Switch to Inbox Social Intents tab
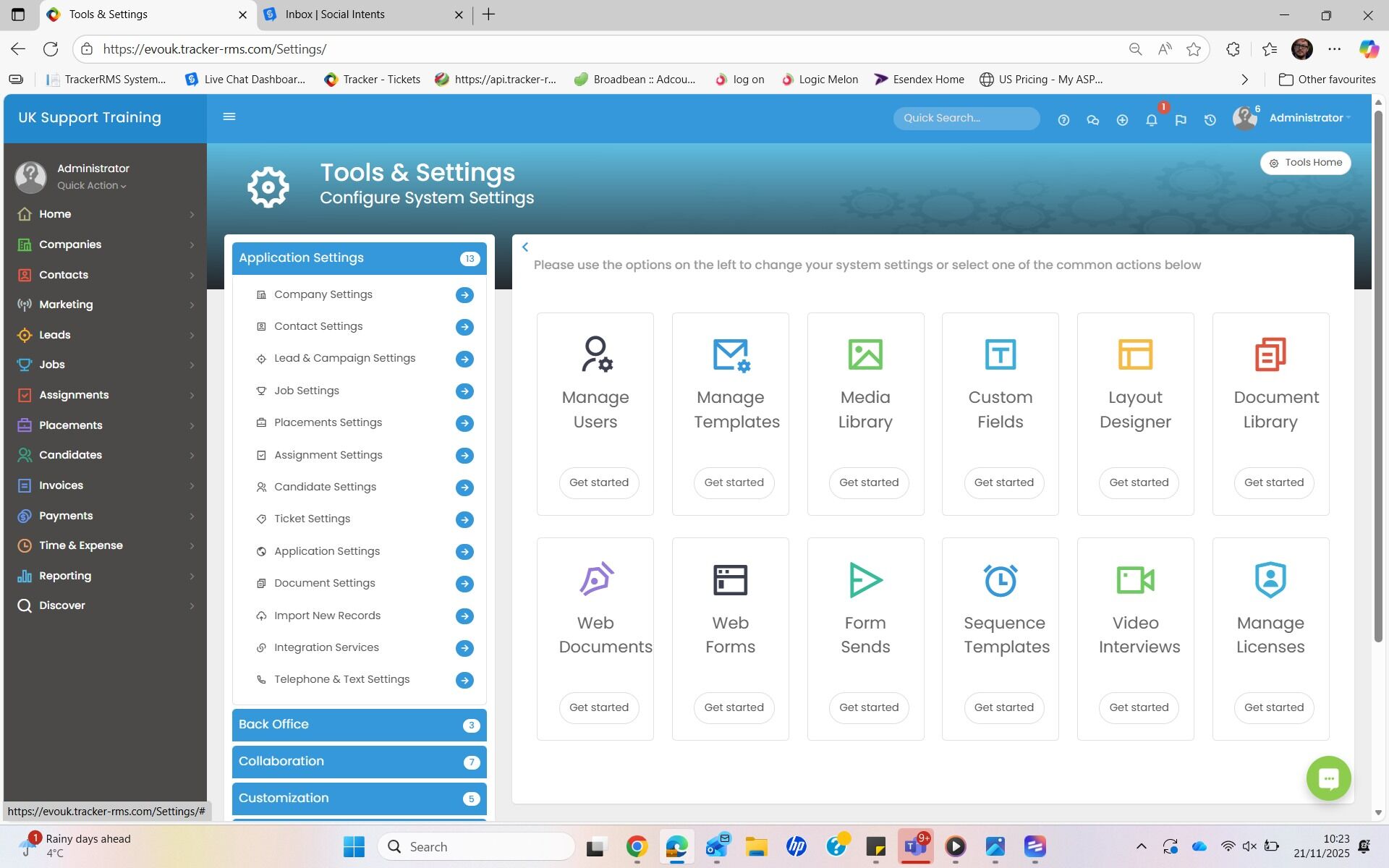Image resolution: width=1389 pixels, height=868 pixels. pyautogui.click(x=335, y=14)
